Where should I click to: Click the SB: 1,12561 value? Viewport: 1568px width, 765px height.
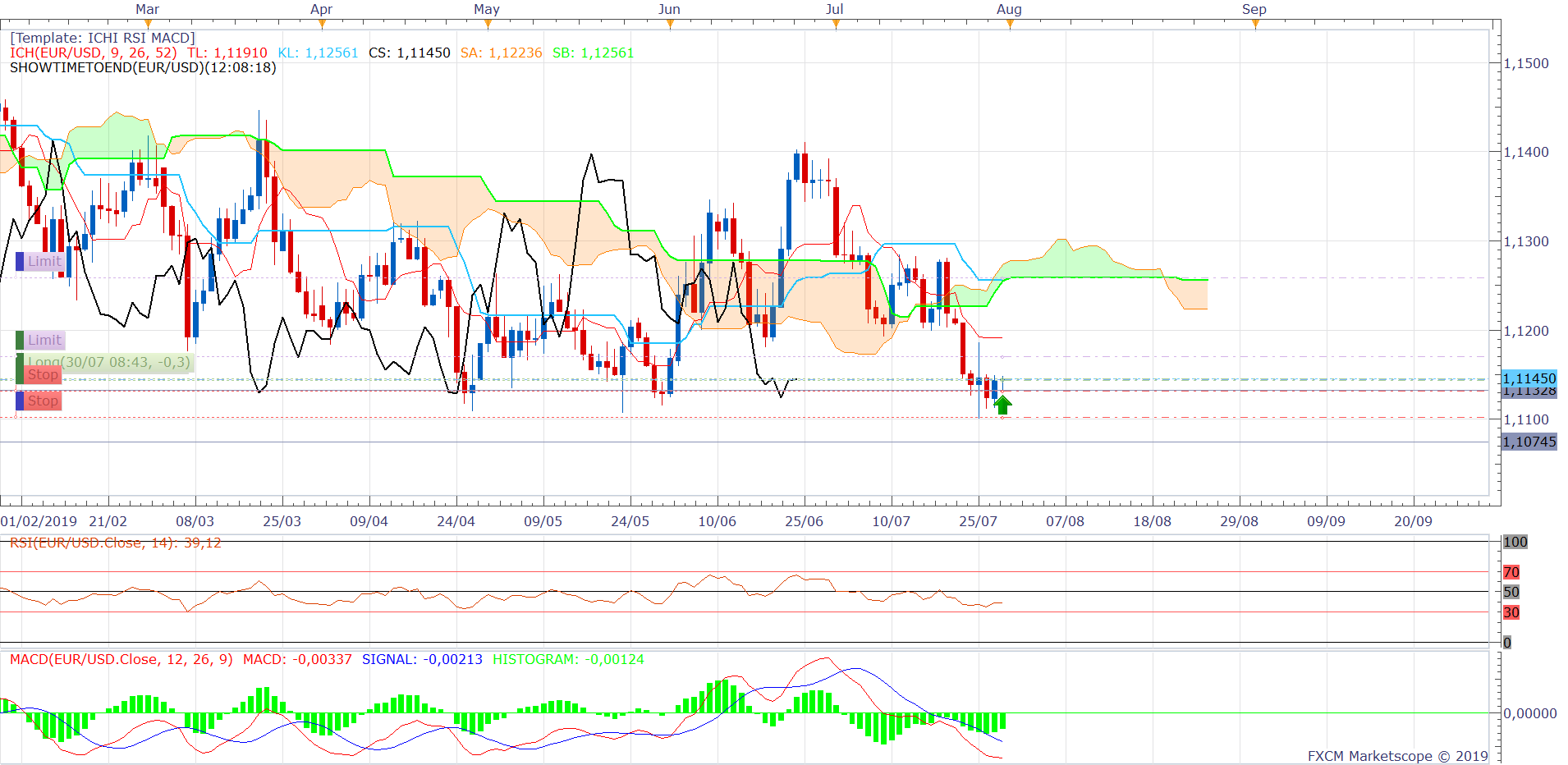pos(594,53)
